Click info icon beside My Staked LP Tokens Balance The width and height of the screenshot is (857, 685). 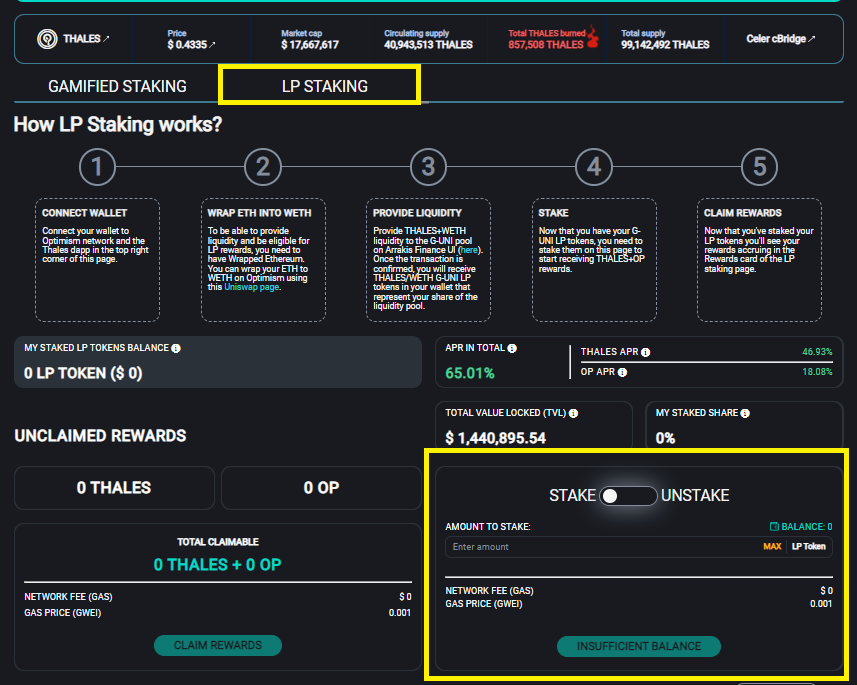(x=176, y=349)
